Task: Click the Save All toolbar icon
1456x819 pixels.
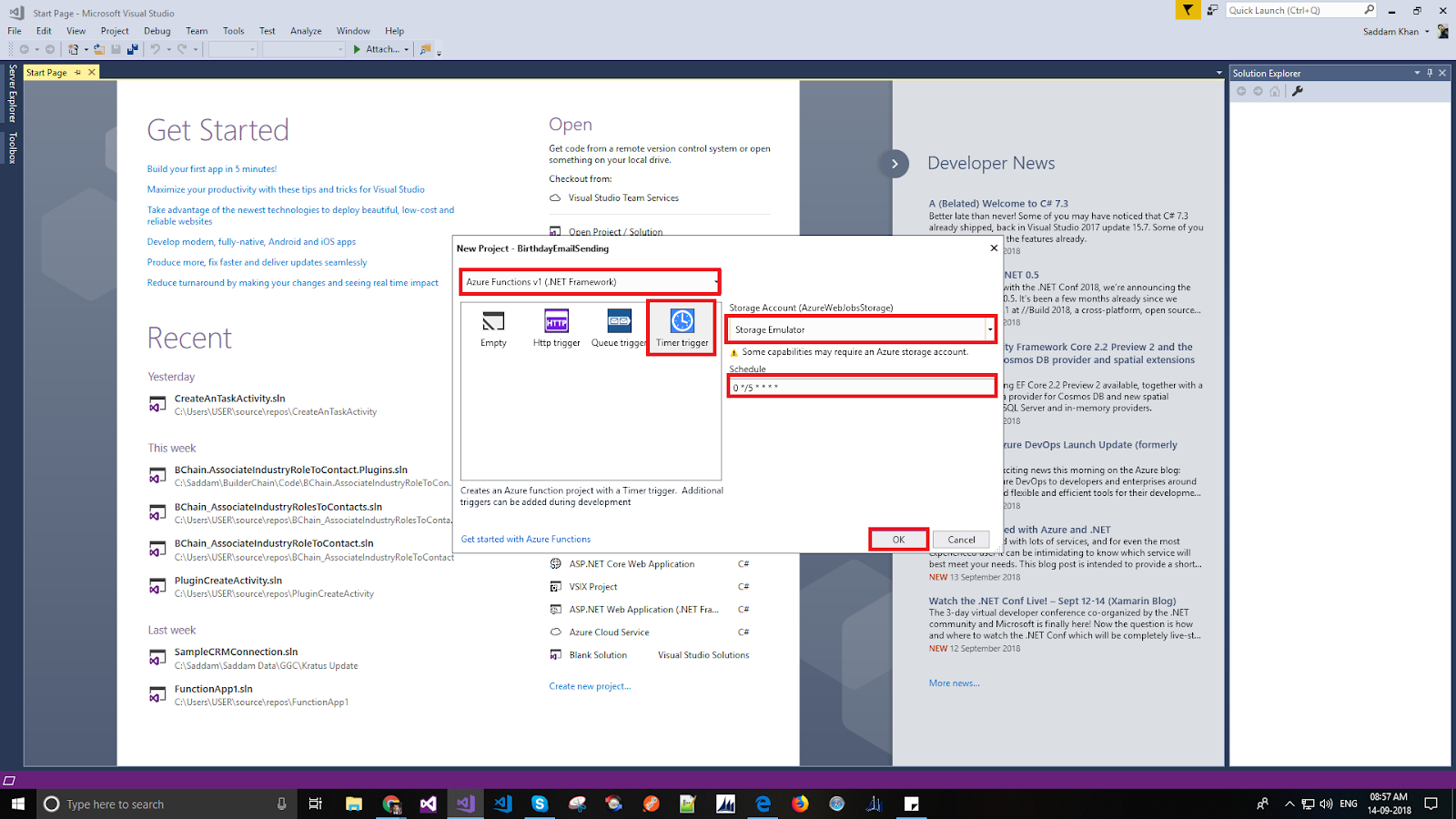Action: [x=133, y=48]
